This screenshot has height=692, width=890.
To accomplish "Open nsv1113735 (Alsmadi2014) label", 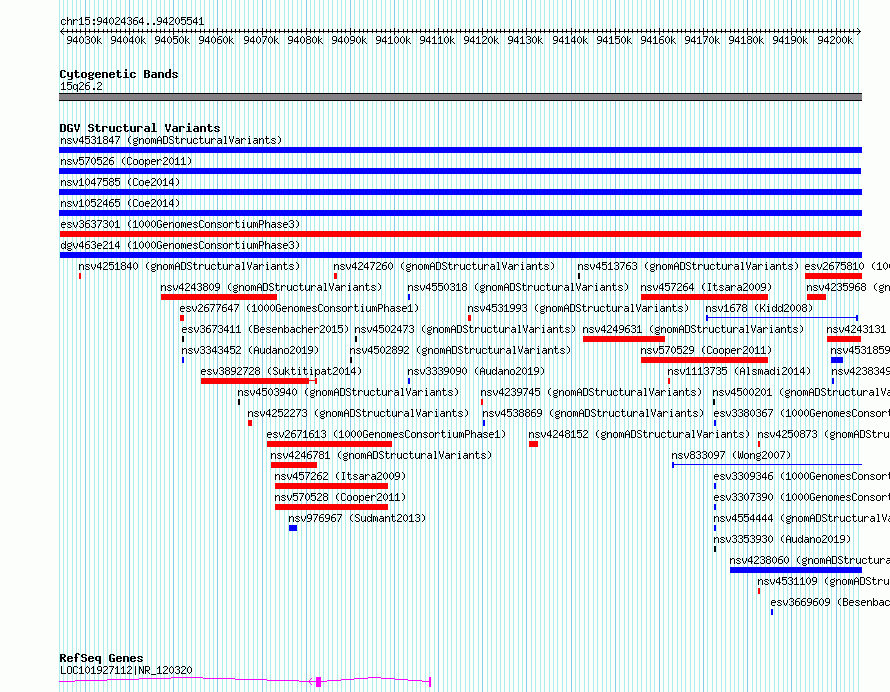I will pos(740,371).
